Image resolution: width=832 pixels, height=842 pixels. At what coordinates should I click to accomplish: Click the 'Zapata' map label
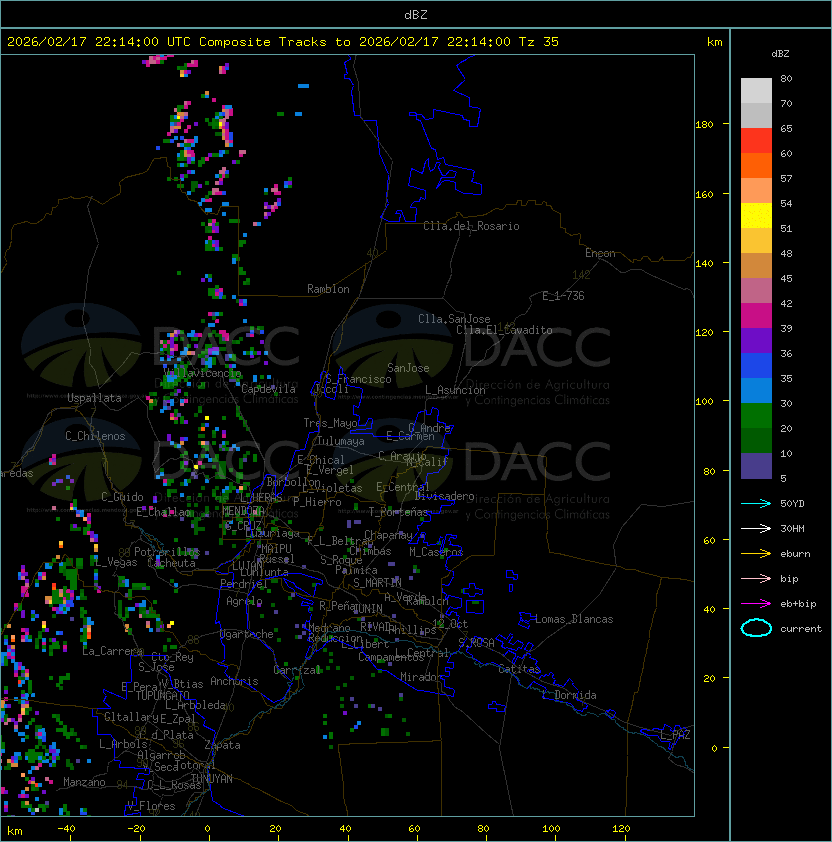point(222,745)
